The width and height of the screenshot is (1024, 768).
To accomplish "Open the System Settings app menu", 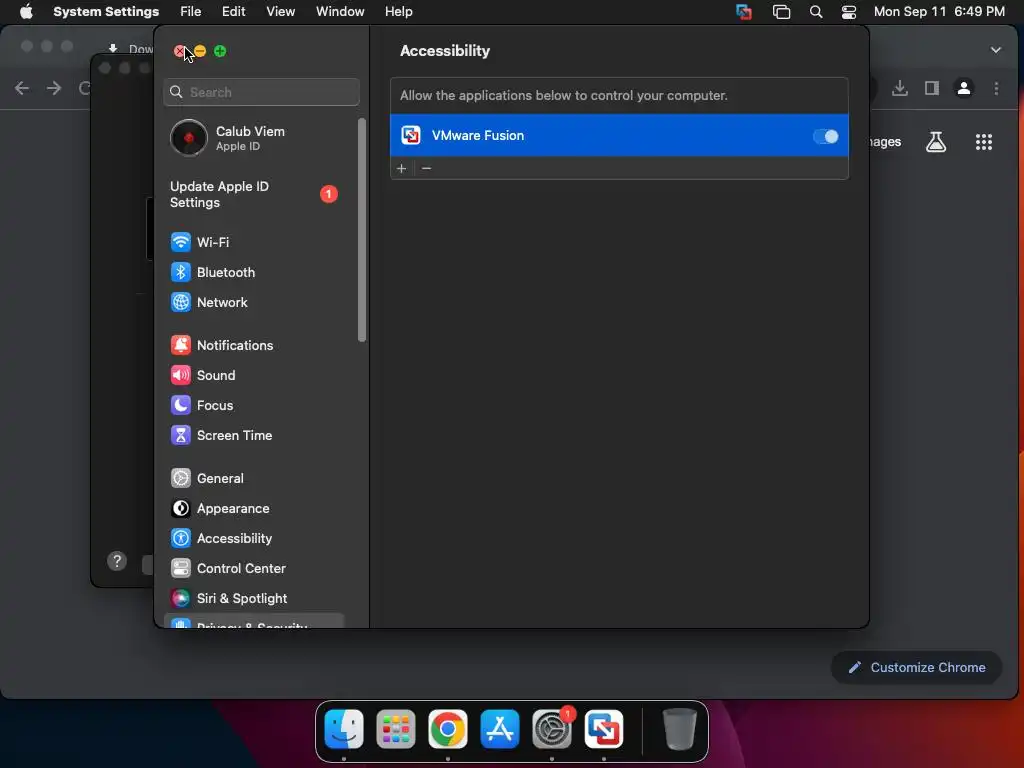I will (106, 12).
